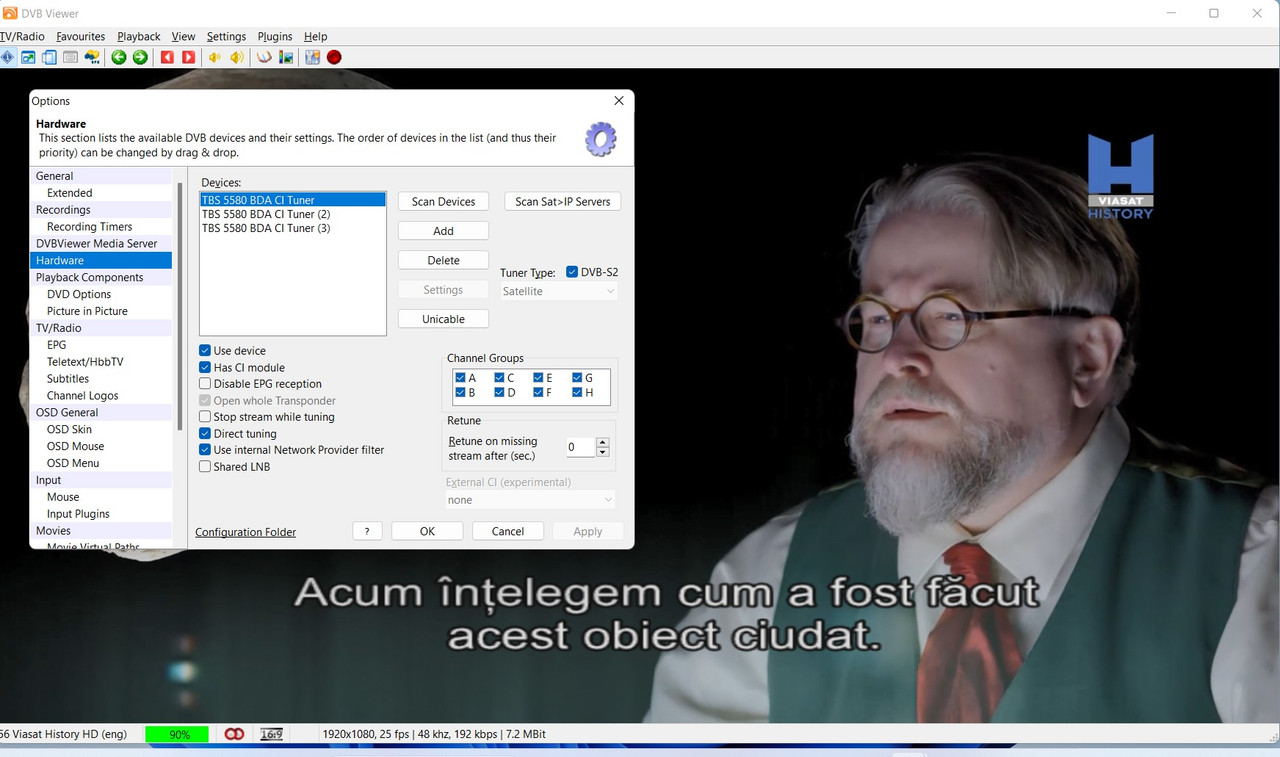The width and height of the screenshot is (1280, 757).
Task: Open the Favourites menu
Action: [81, 36]
